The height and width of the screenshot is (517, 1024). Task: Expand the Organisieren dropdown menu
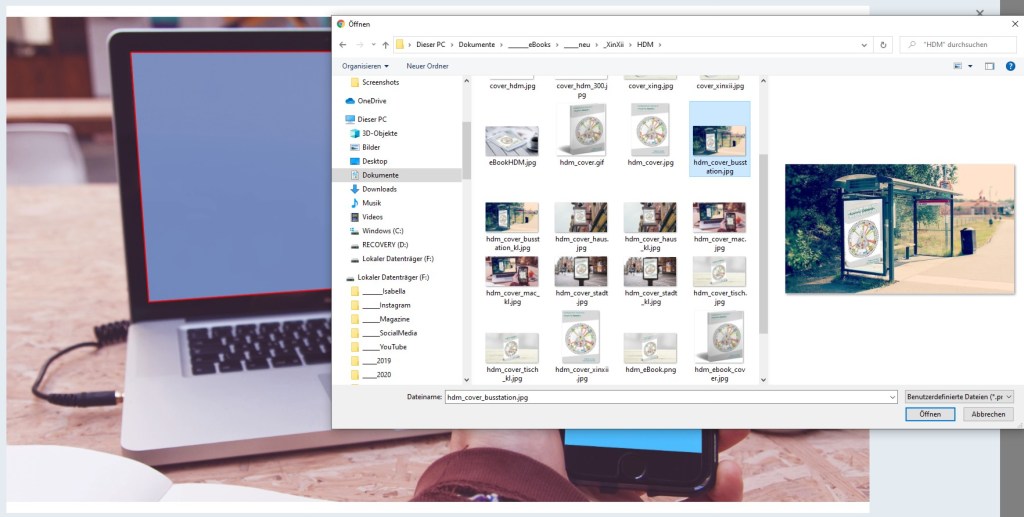pyautogui.click(x=365, y=66)
